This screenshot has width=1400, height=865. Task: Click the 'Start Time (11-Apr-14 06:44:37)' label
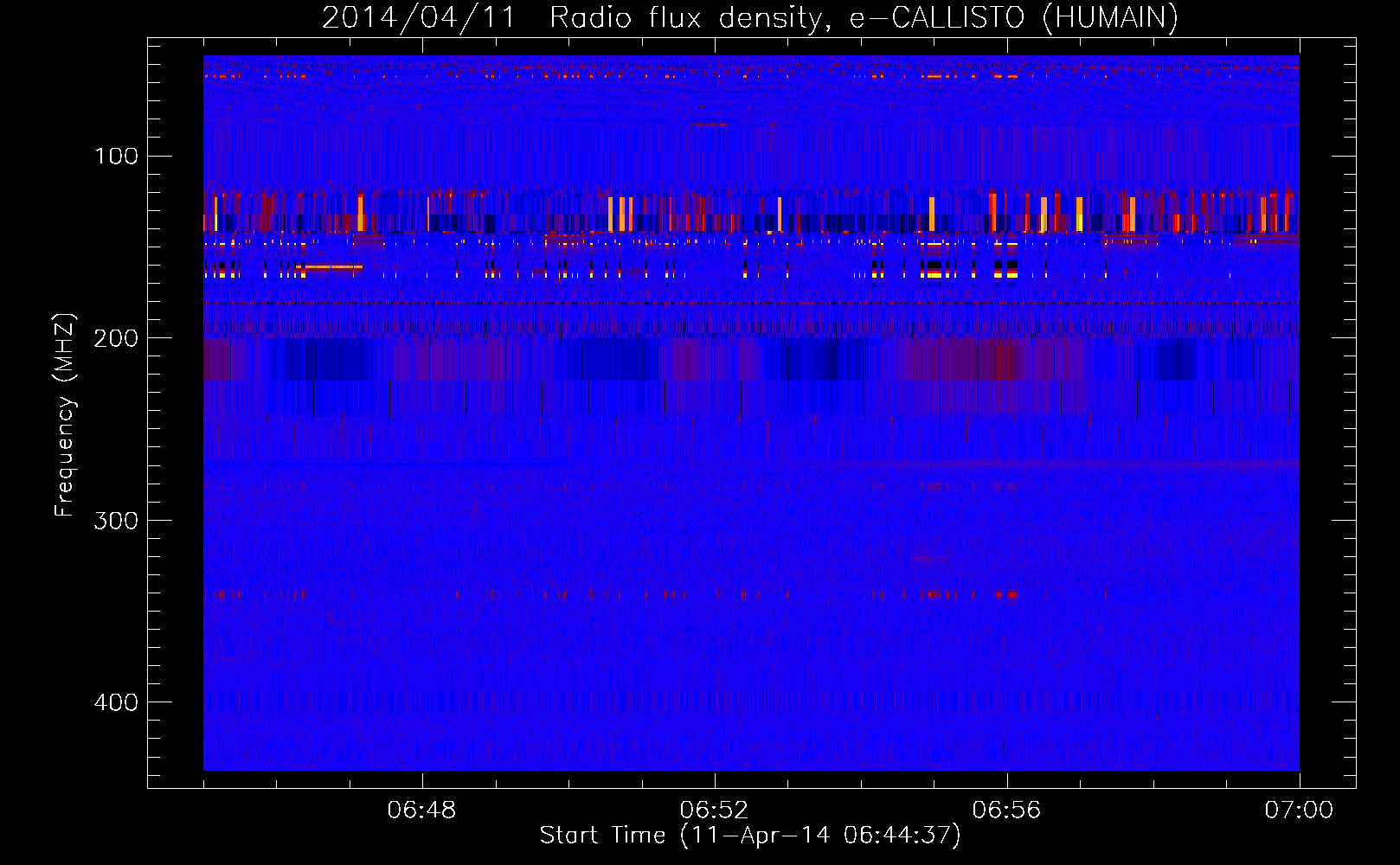[x=750, y=836]
